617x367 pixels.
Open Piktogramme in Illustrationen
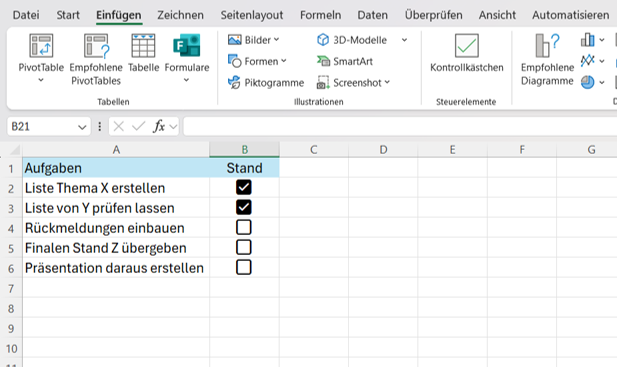click(x=266, y=83)
